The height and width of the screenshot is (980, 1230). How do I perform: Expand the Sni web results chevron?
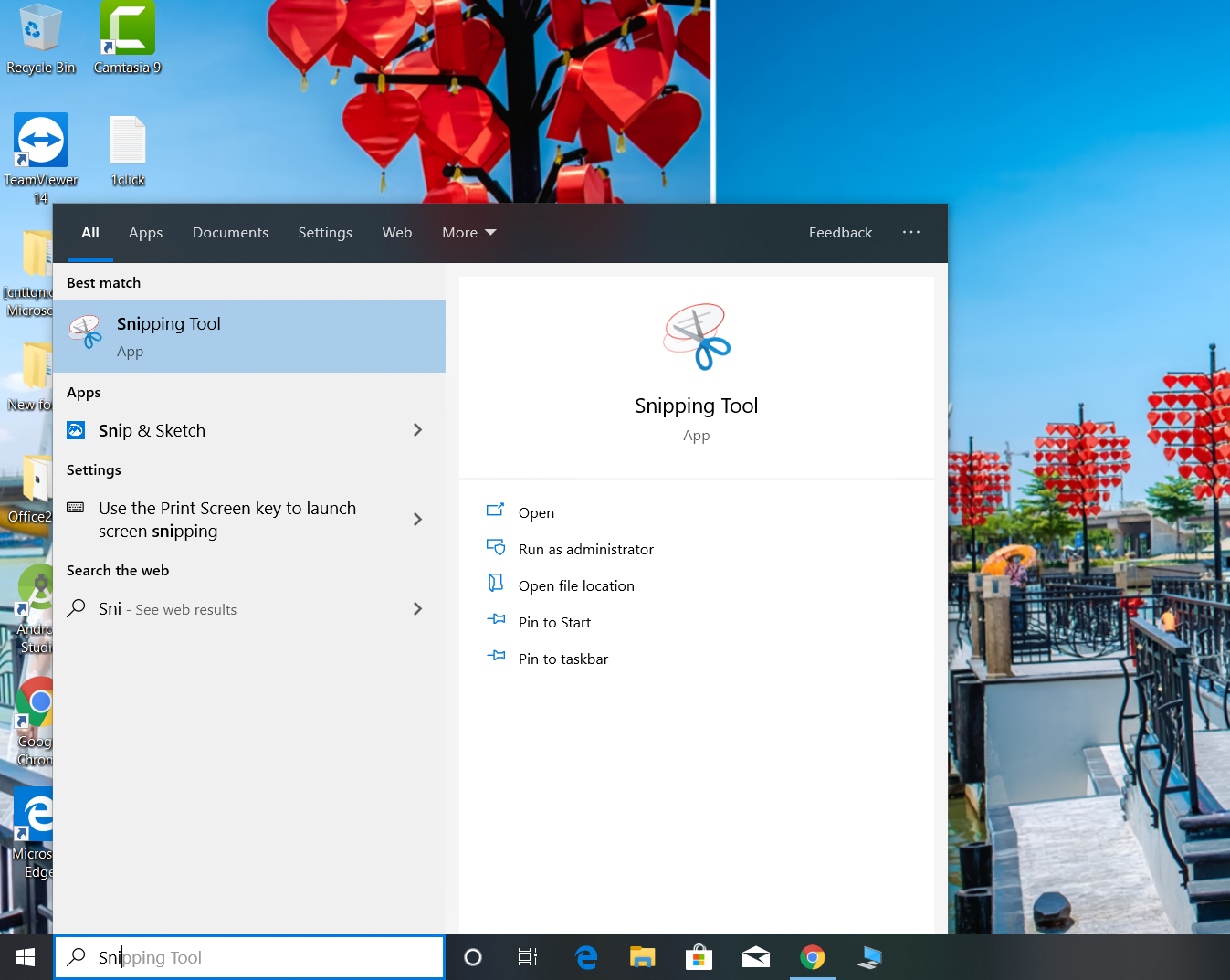(x=417, y=608)
